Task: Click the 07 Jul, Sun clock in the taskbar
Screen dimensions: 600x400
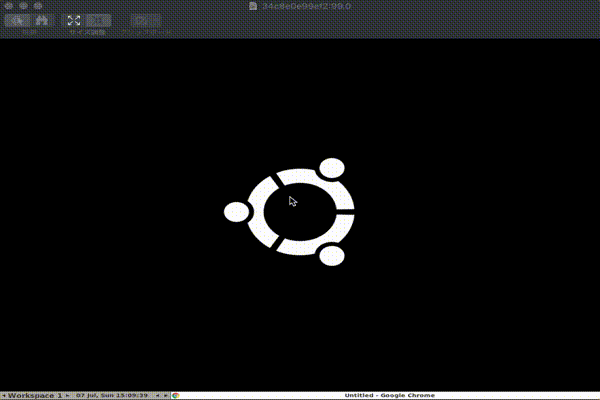Action: [112, 395]
